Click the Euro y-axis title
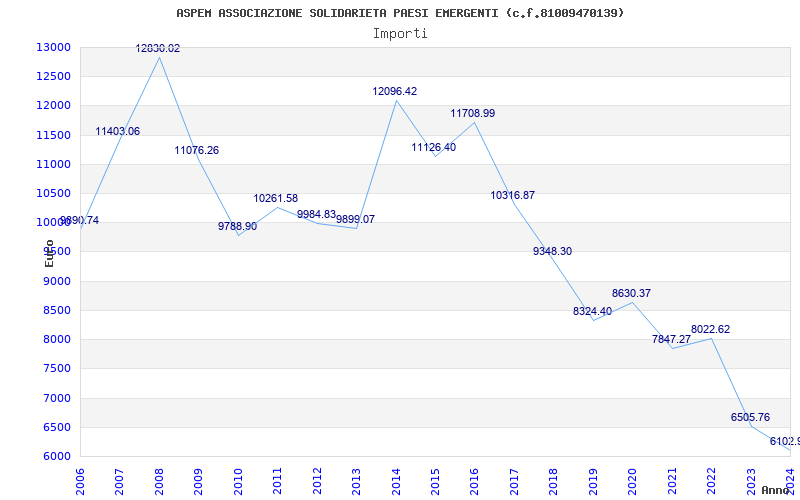Viewport: 800px width, 500px height. pos(49,253)
